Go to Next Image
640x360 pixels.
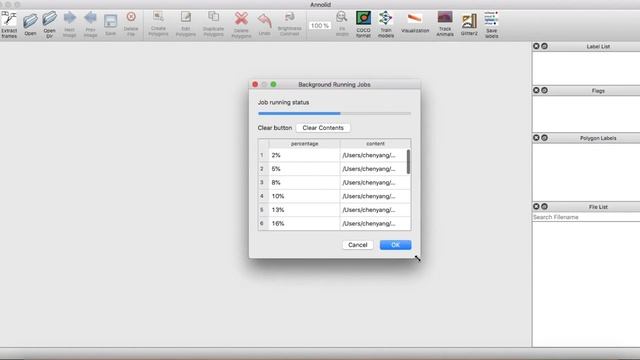(x=69, y=24)
